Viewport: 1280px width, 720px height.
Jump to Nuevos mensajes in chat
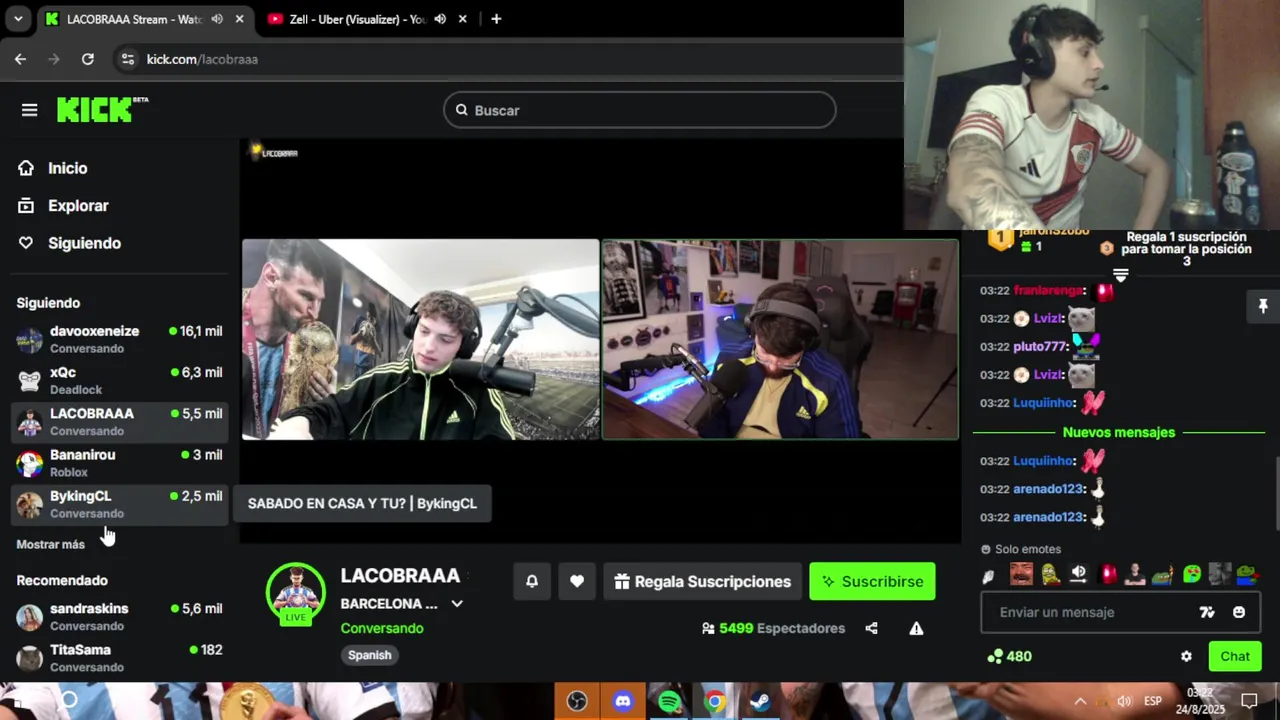pyautogui.click(x=1119, y=432)
